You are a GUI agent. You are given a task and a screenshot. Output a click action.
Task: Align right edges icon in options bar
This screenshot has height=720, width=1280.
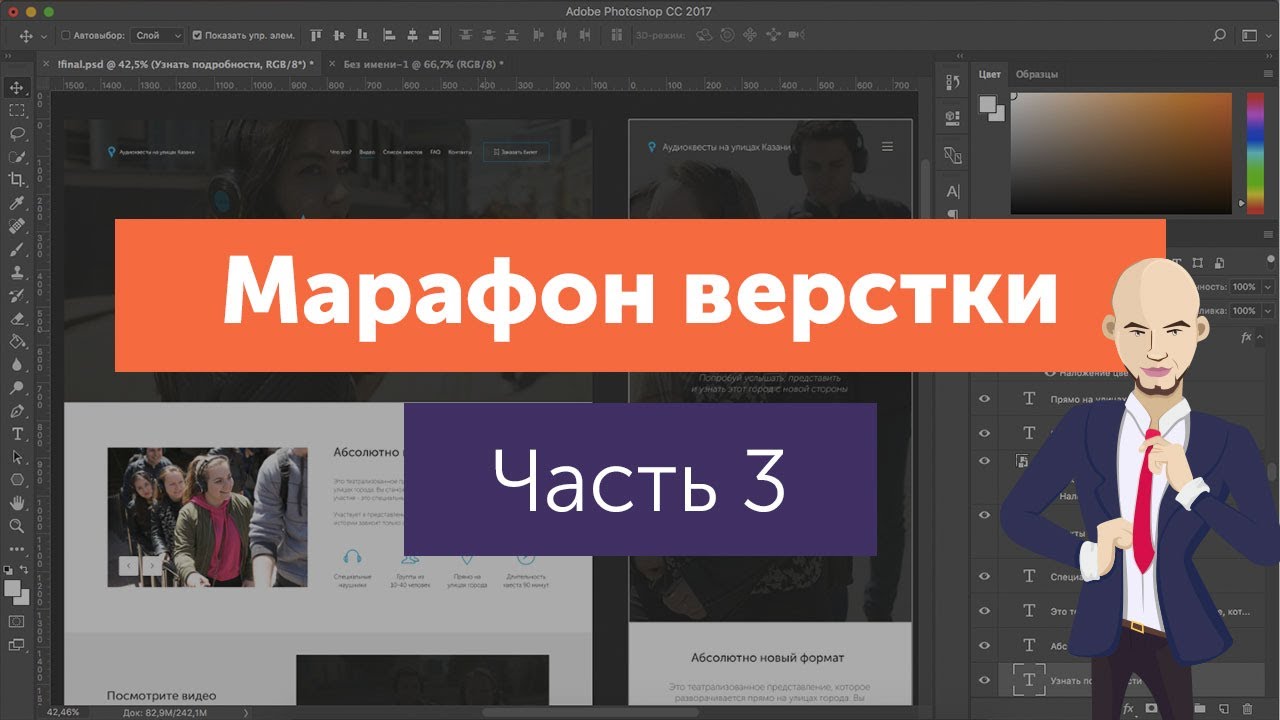(x=435, y=35)
